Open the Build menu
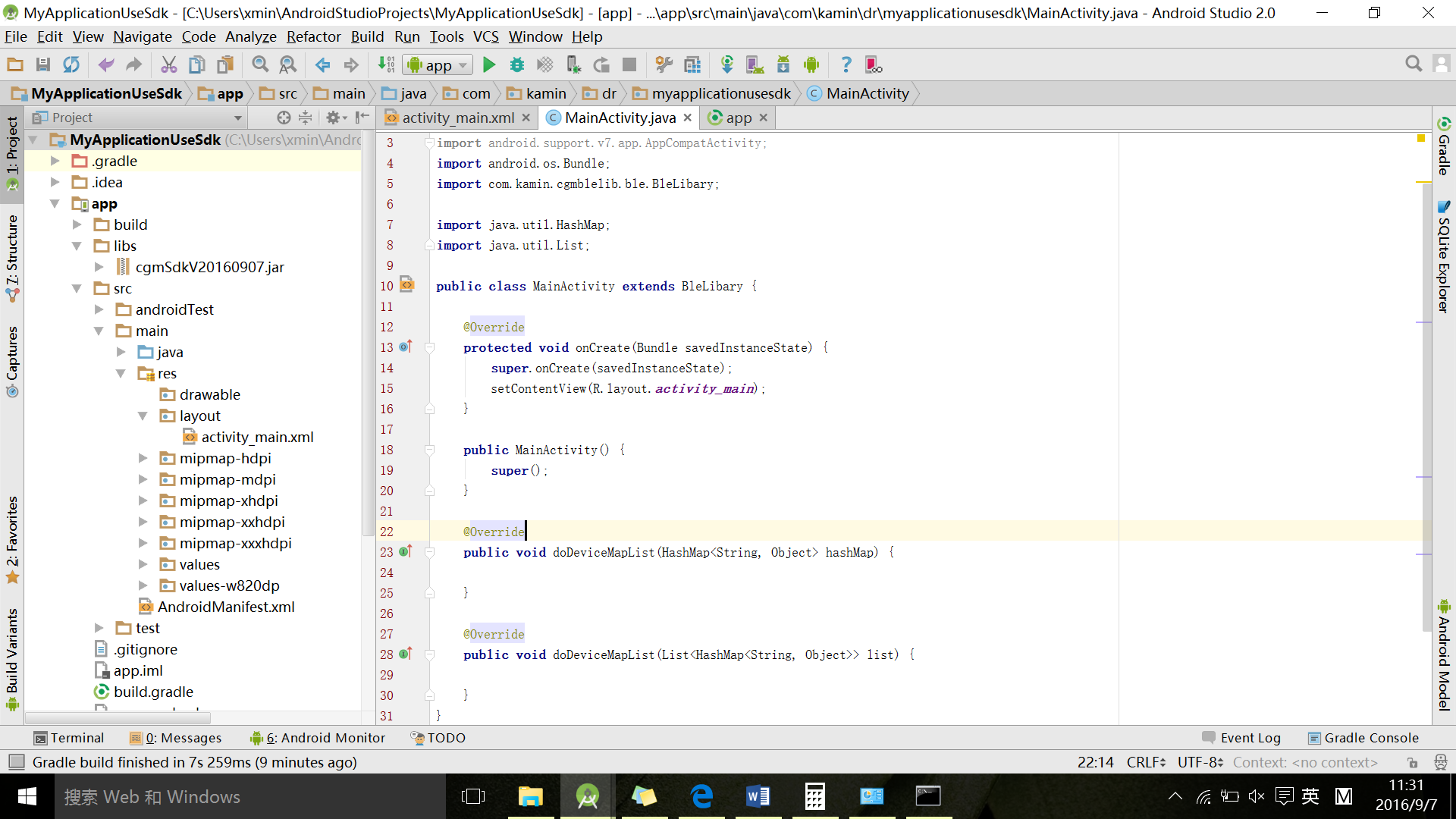The width and height of the screenshot is (1456, 819). click(367, 36)
